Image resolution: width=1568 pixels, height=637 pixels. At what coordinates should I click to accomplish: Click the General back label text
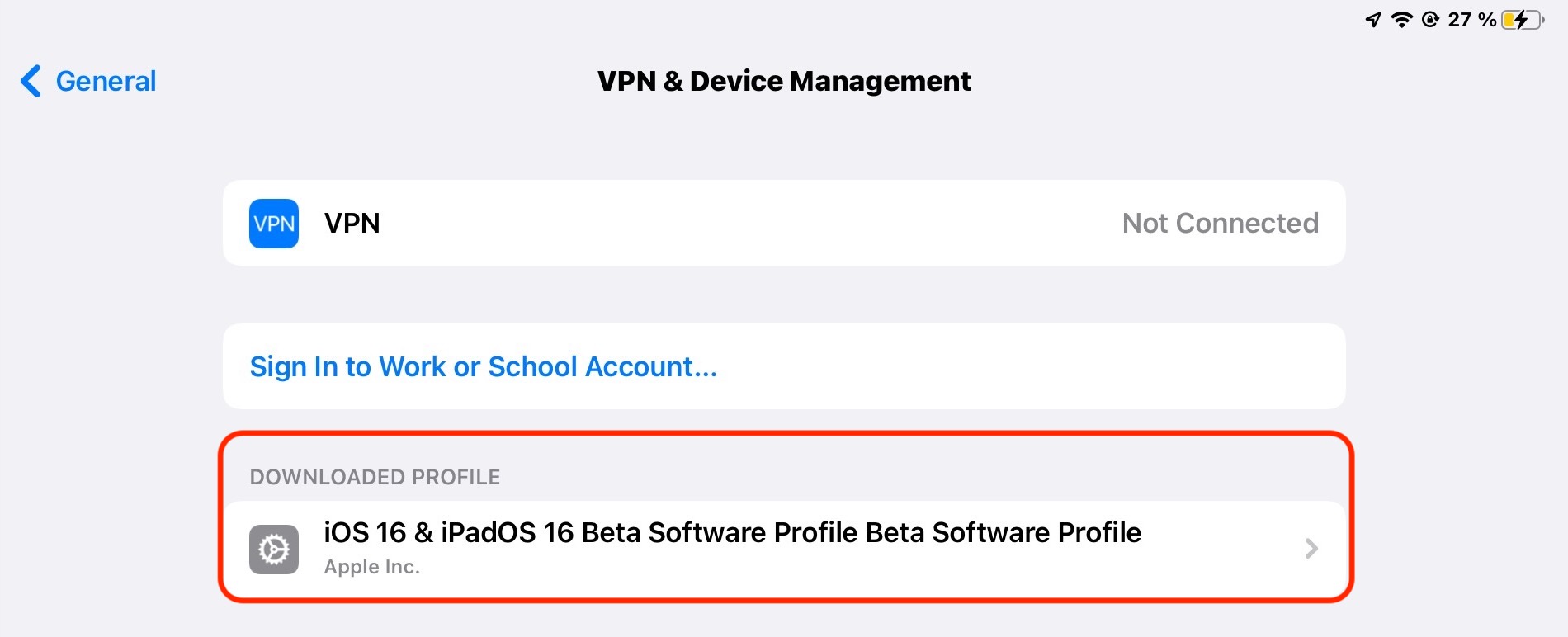[106, 81]
